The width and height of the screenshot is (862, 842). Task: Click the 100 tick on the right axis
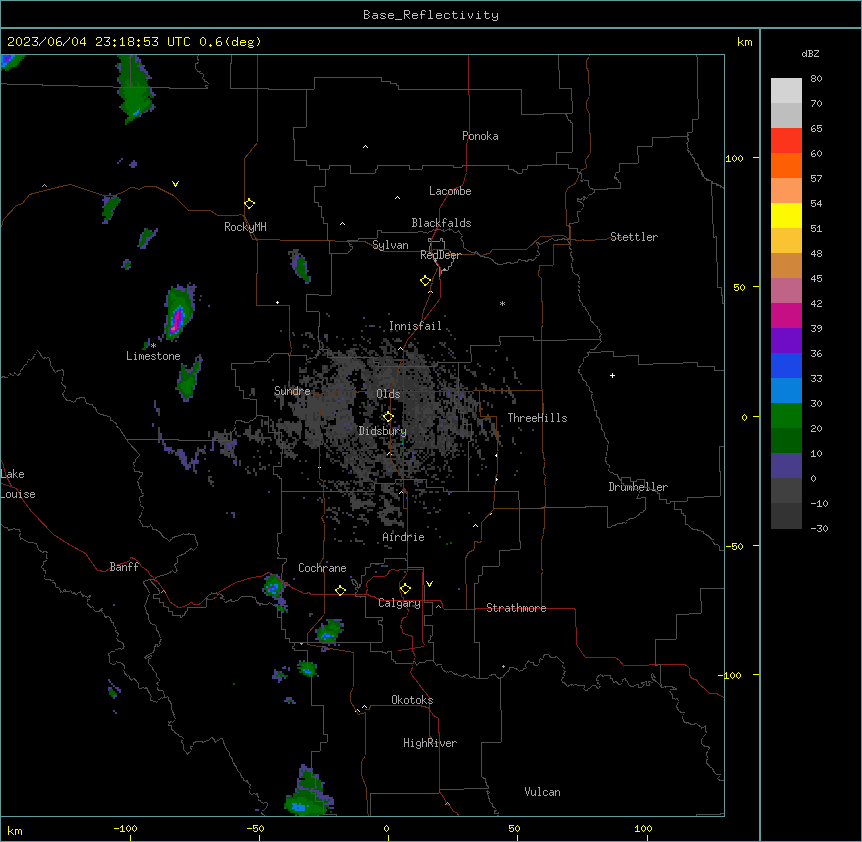click(734, 158)
